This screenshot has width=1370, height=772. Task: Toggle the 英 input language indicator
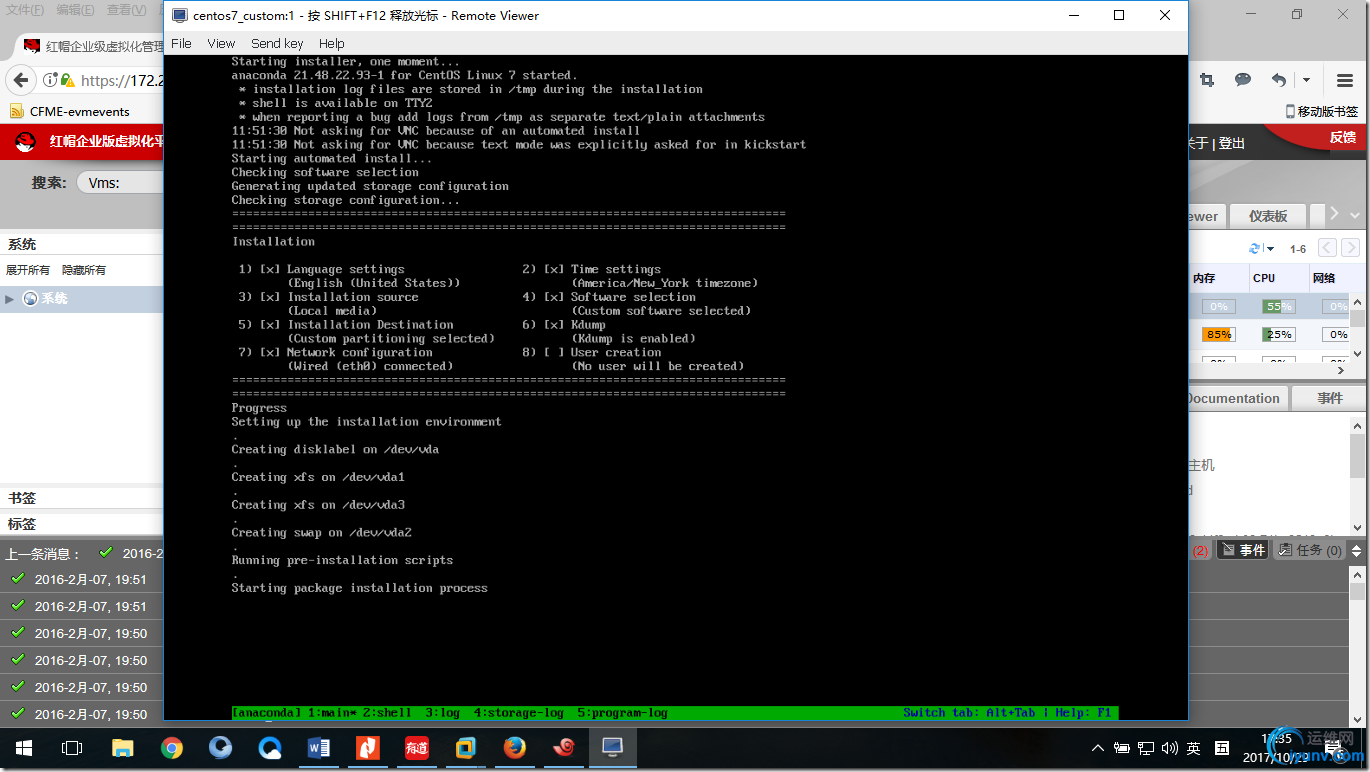click(1194, 748)
